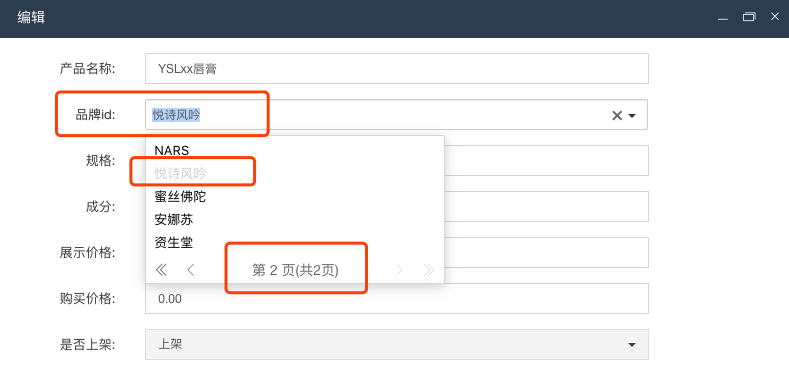The image size is (789, 375).
Task: Close the 编辑 dialog
Action: tap(775, 17)
